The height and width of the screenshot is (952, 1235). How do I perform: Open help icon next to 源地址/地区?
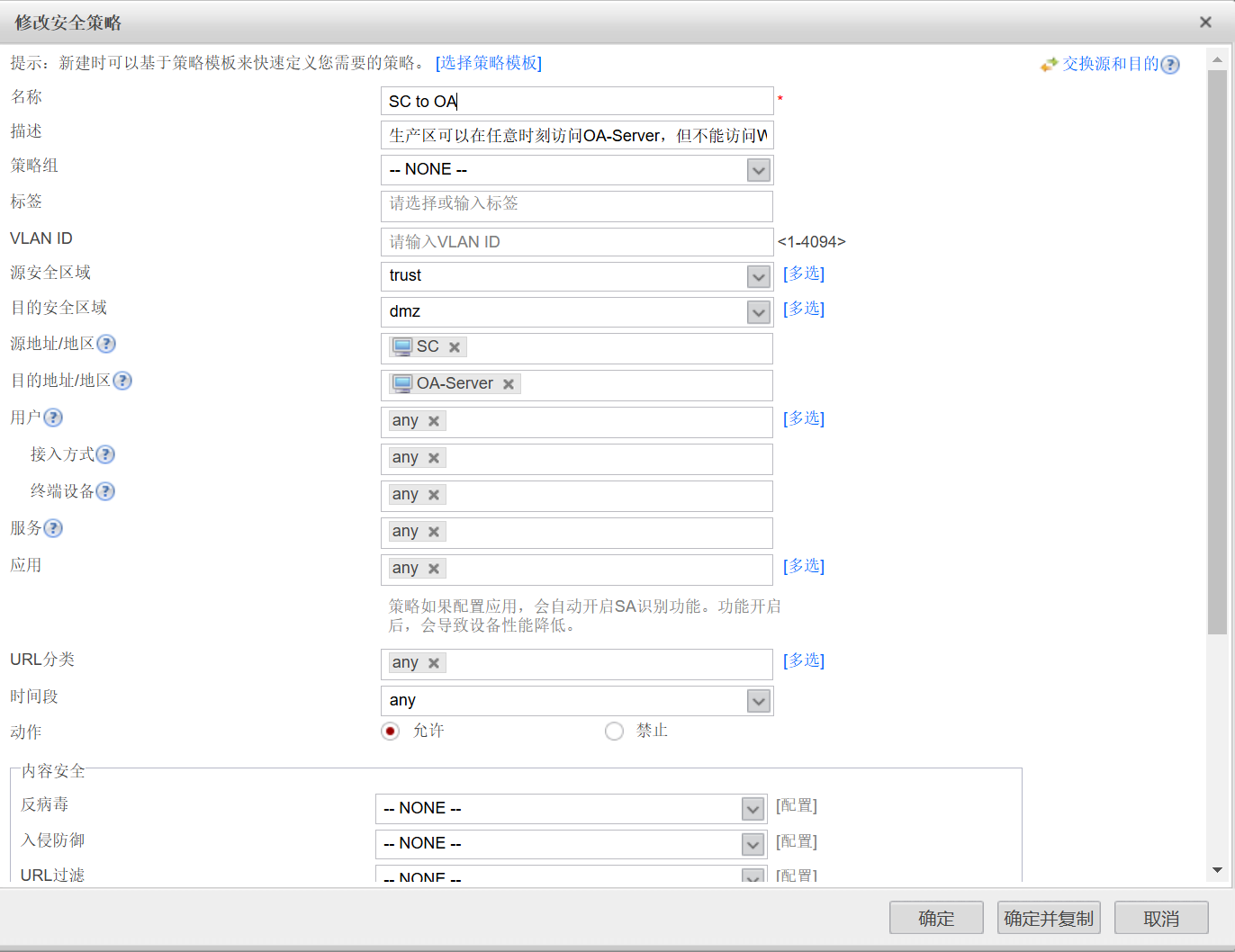pos(106,344)
